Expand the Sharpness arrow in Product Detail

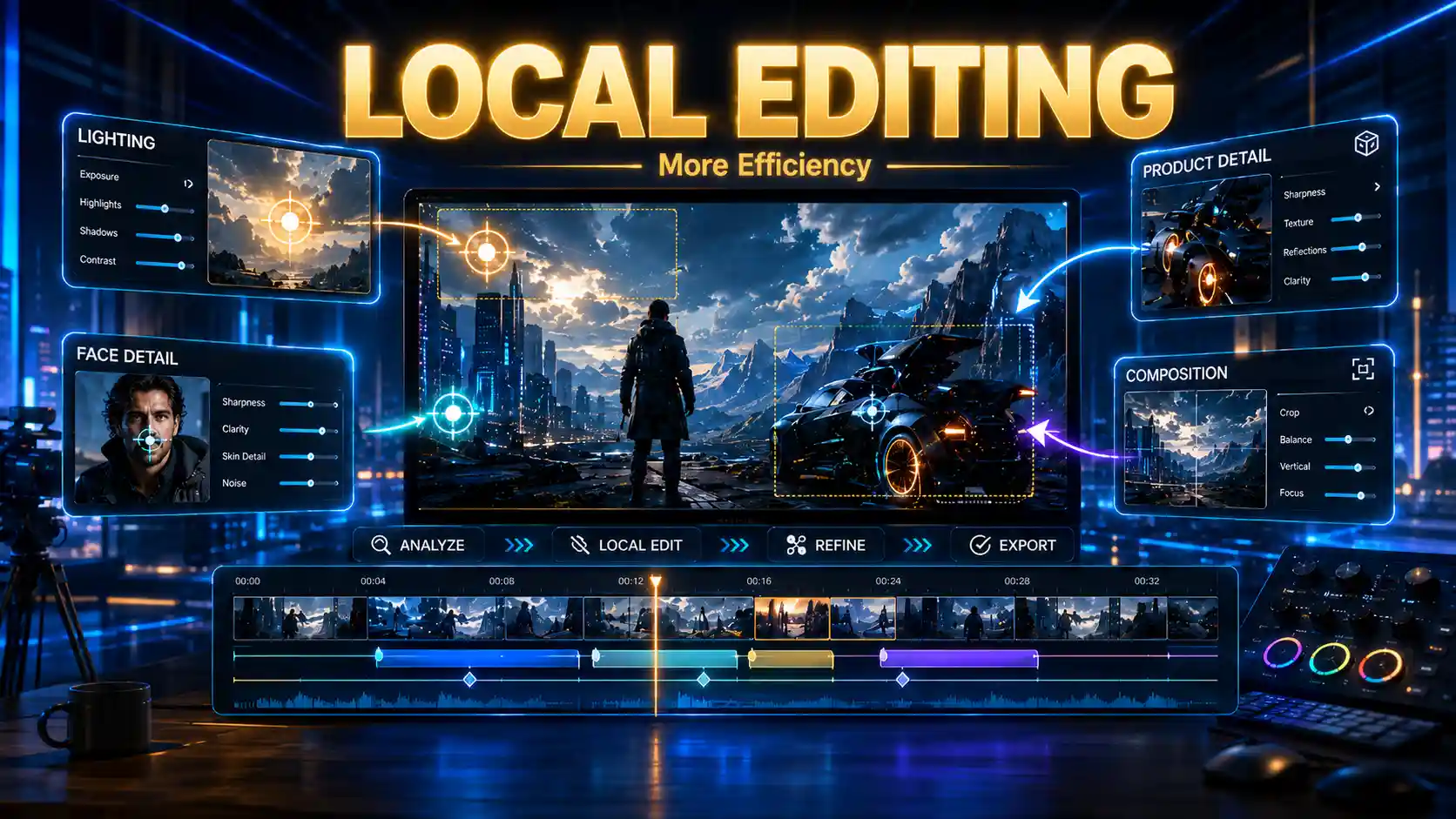click(1377, 186)
